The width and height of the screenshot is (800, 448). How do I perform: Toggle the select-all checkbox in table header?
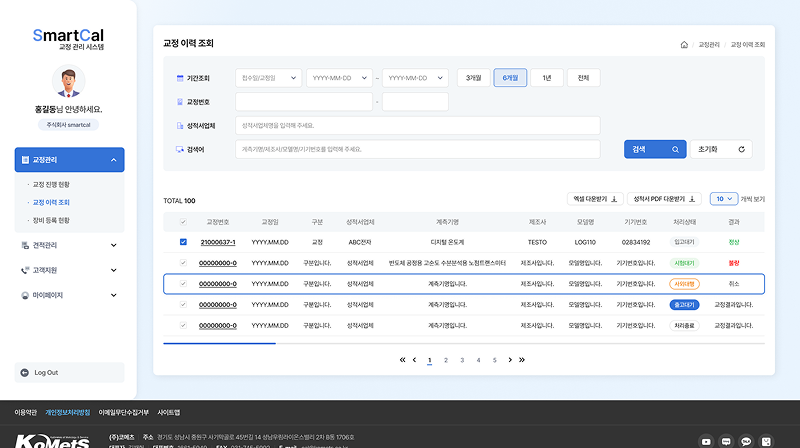182,222
